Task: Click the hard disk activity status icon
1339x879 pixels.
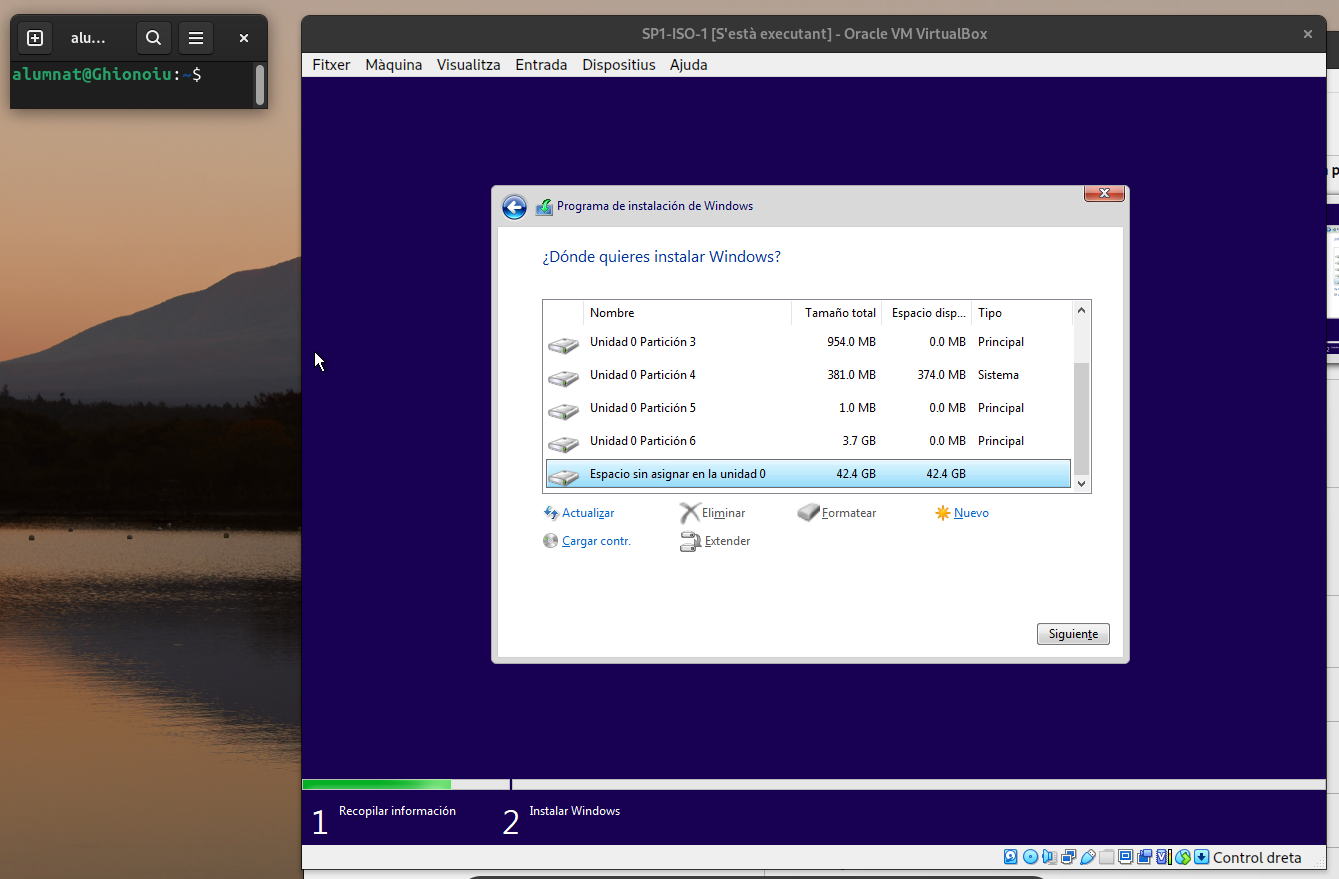Action: [x=1011, y=857]
